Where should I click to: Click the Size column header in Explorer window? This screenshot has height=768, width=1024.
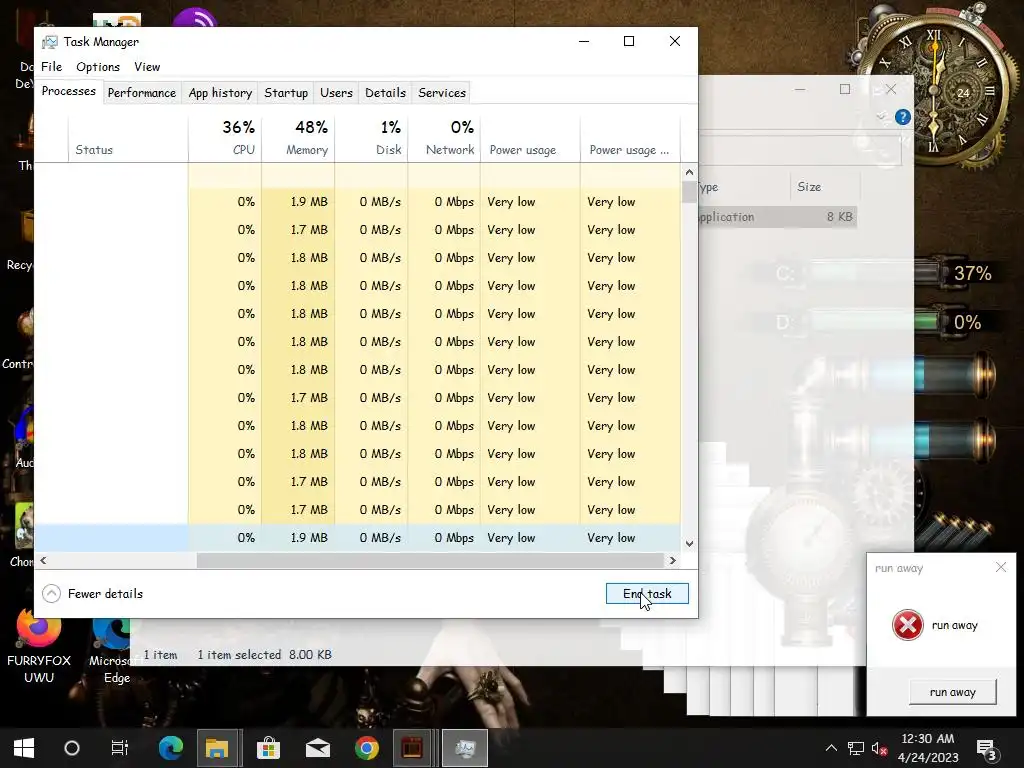824,187
